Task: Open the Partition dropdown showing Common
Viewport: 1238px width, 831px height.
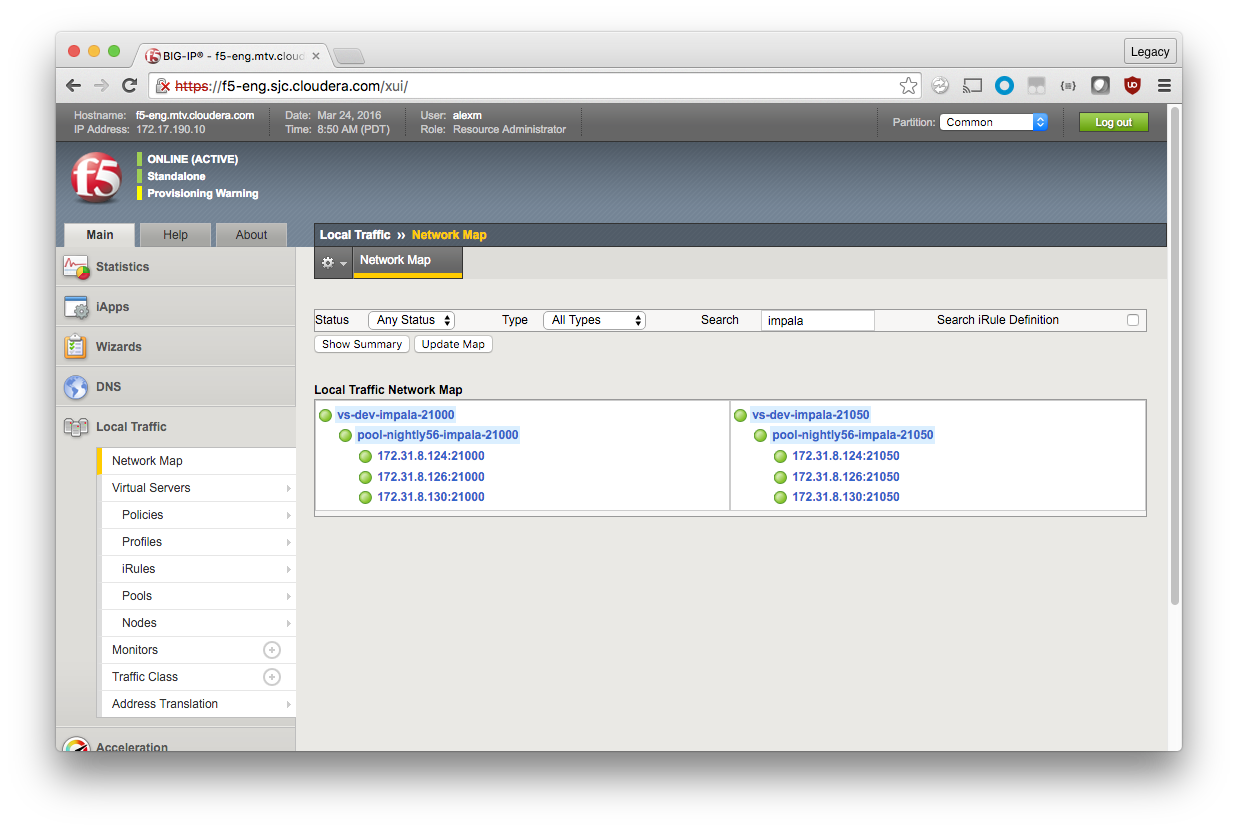Action: [993, 122]
